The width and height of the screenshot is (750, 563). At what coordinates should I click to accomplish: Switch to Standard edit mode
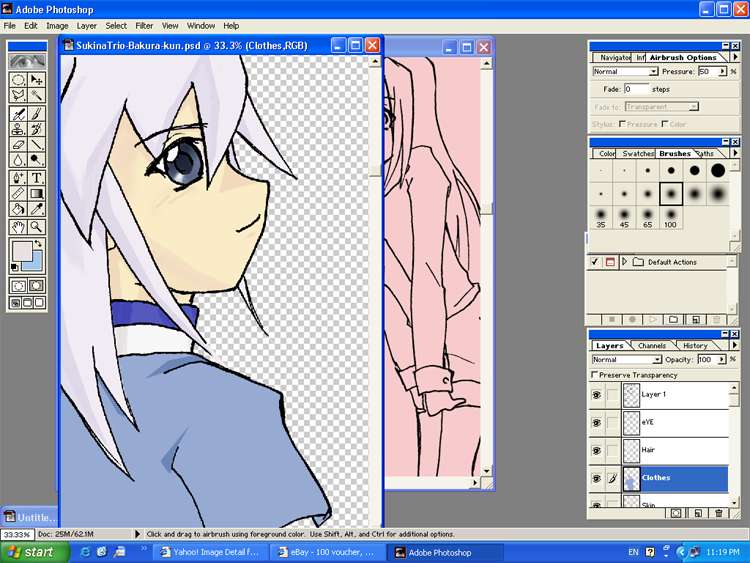pyautogui.click(x=18, y=286)
